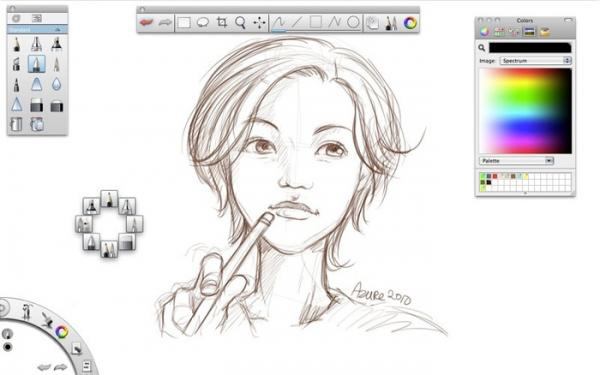This screenshot has width=600, height=375.
Task: Pick the bottom double-pencil in brush ring
Action: [x=109, y=249]
